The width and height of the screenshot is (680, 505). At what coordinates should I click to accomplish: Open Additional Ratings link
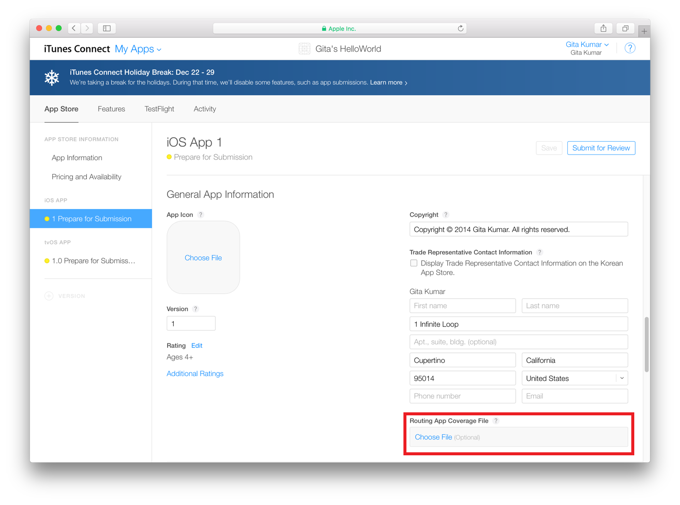point(195,374)
